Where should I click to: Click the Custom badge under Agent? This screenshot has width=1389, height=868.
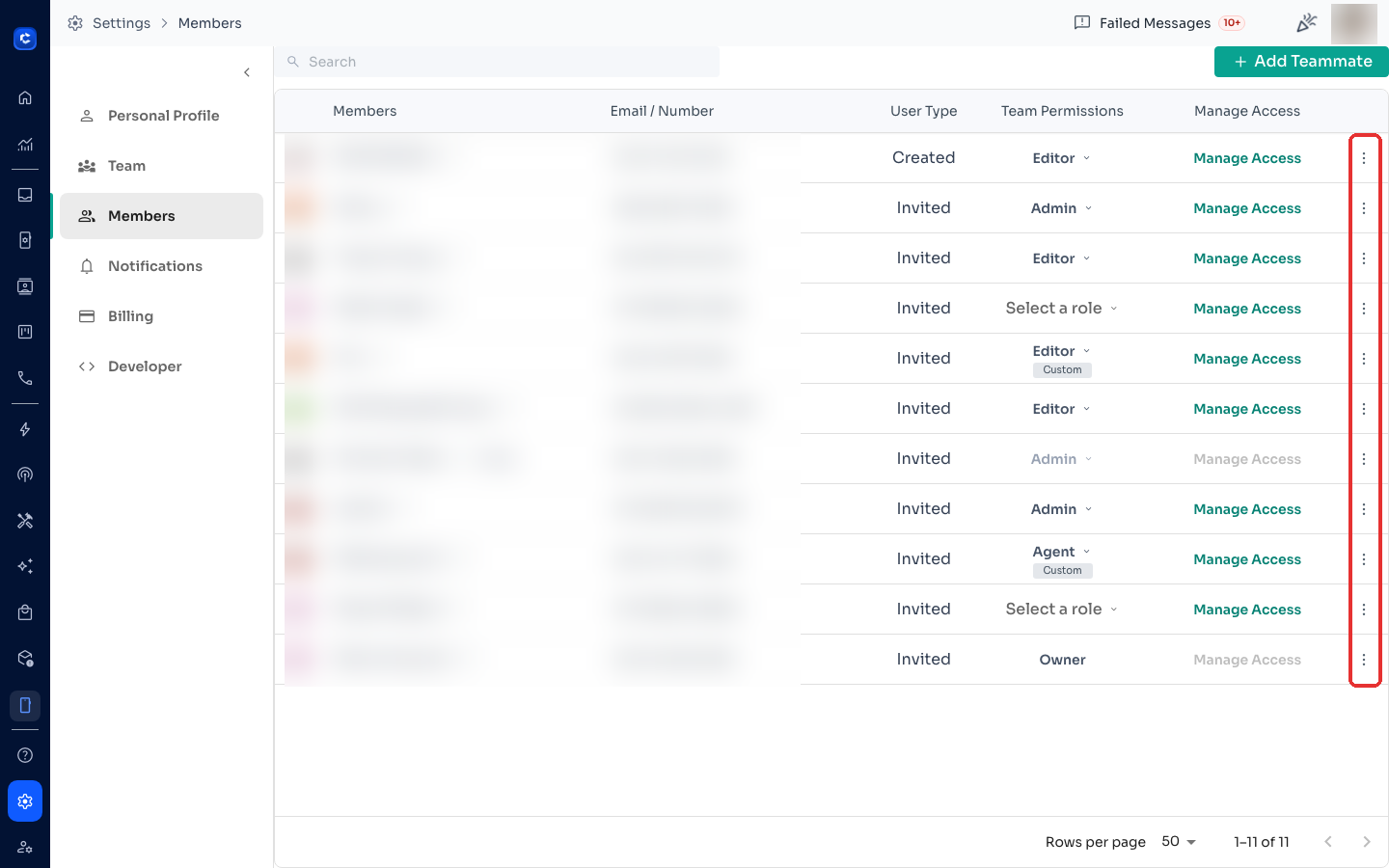pos(1062,571)
